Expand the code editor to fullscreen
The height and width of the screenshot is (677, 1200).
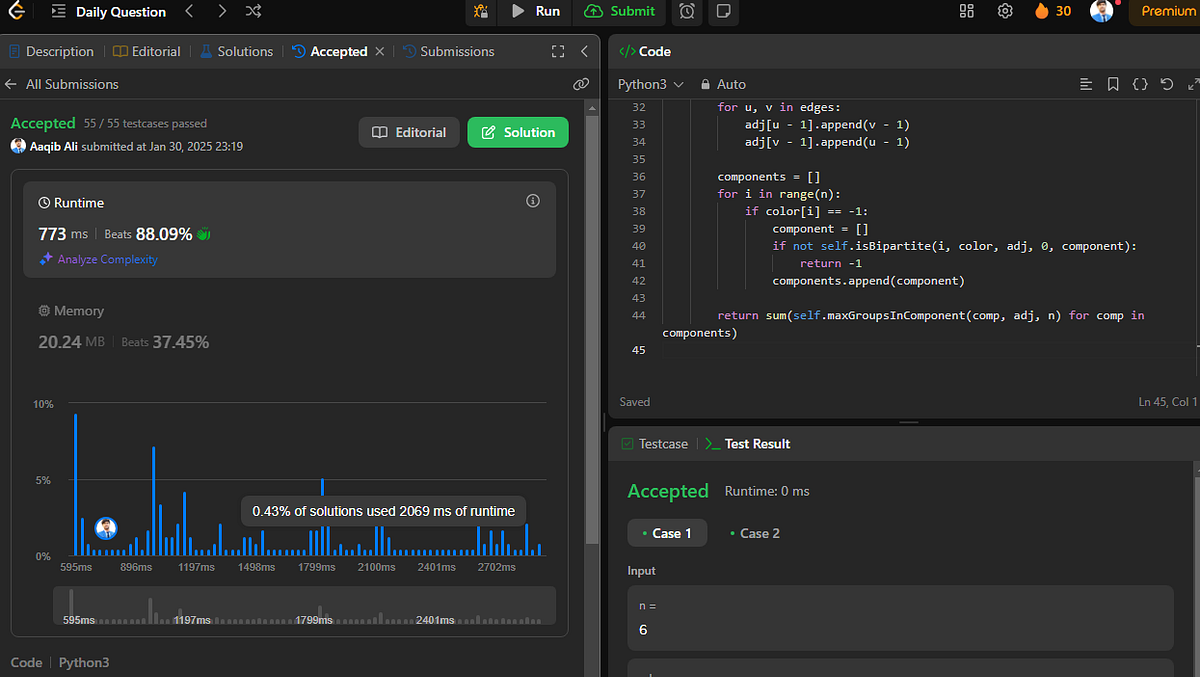pyautogui.click(x=1194, y=84)
